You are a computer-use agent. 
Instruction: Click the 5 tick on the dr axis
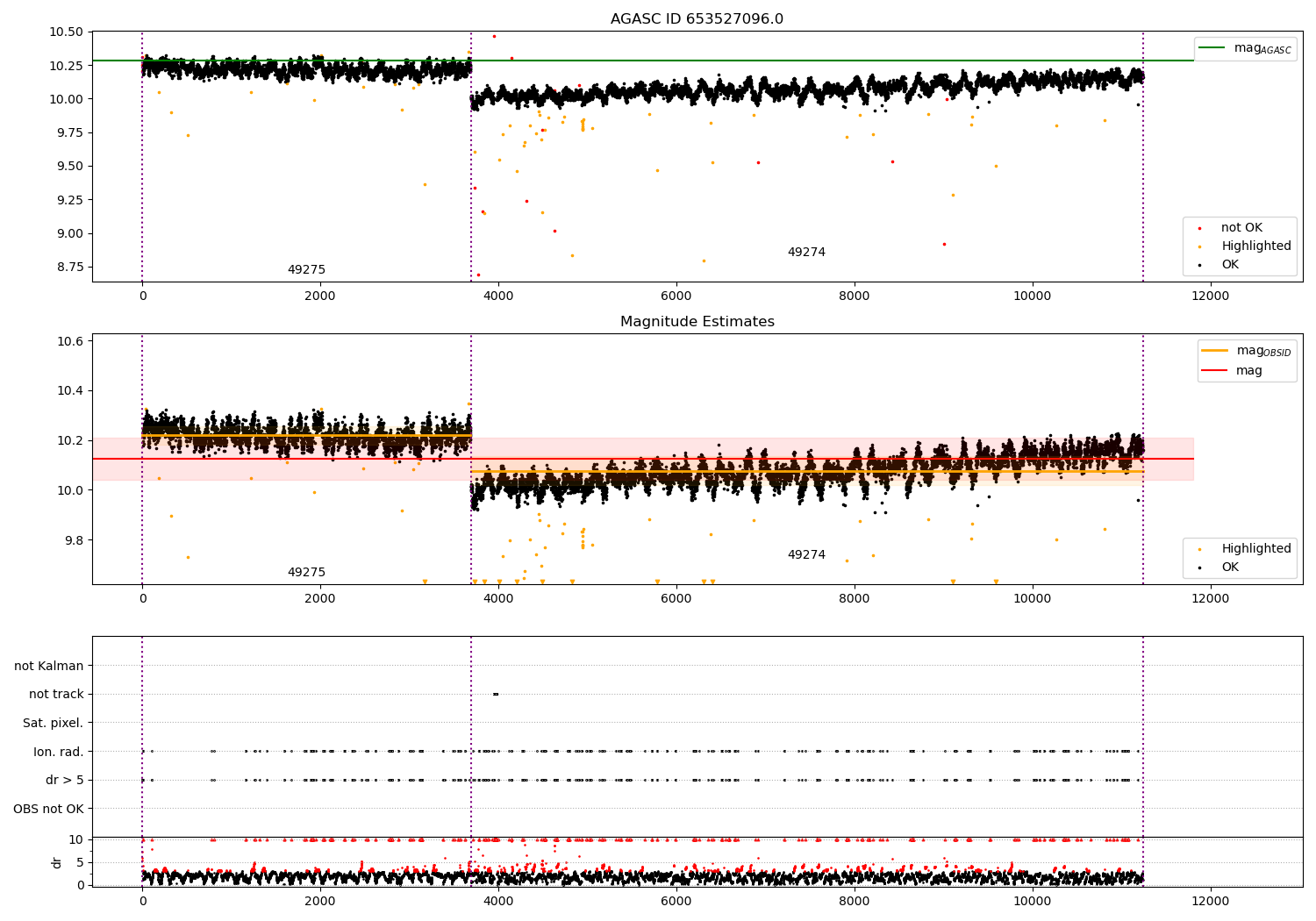coord(81,862)
